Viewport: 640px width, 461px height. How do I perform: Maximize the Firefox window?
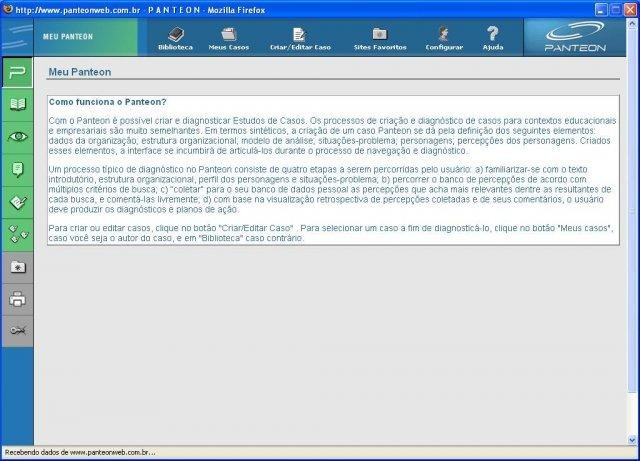click(616, 9)
